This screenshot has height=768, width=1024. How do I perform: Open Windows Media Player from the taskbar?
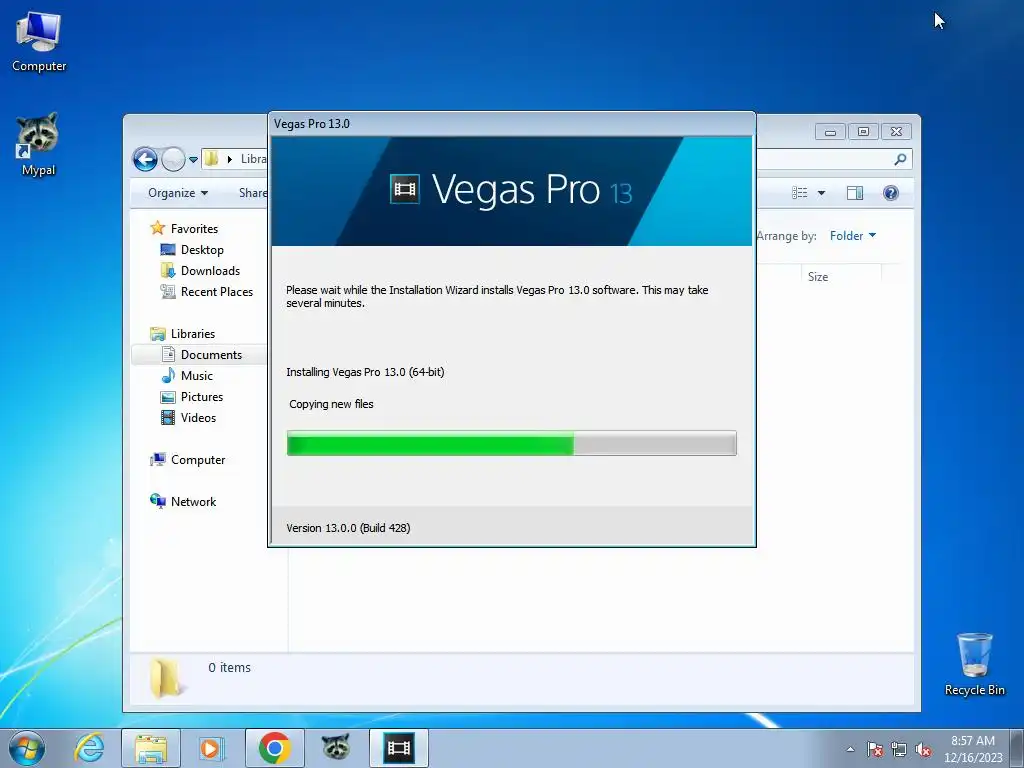211,748
